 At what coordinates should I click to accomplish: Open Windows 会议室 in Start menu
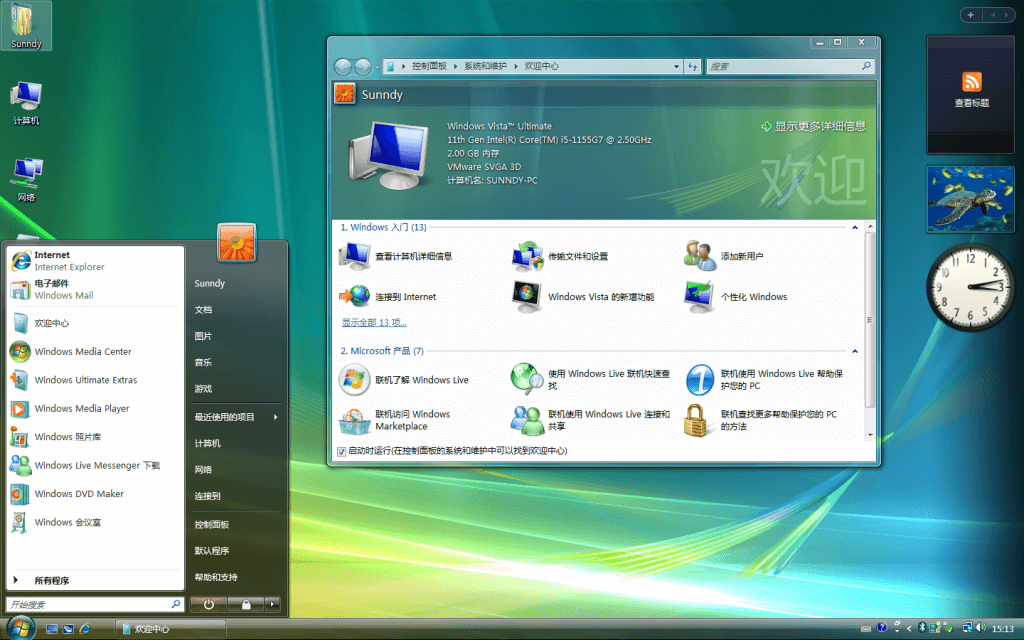tap(95, 522)
